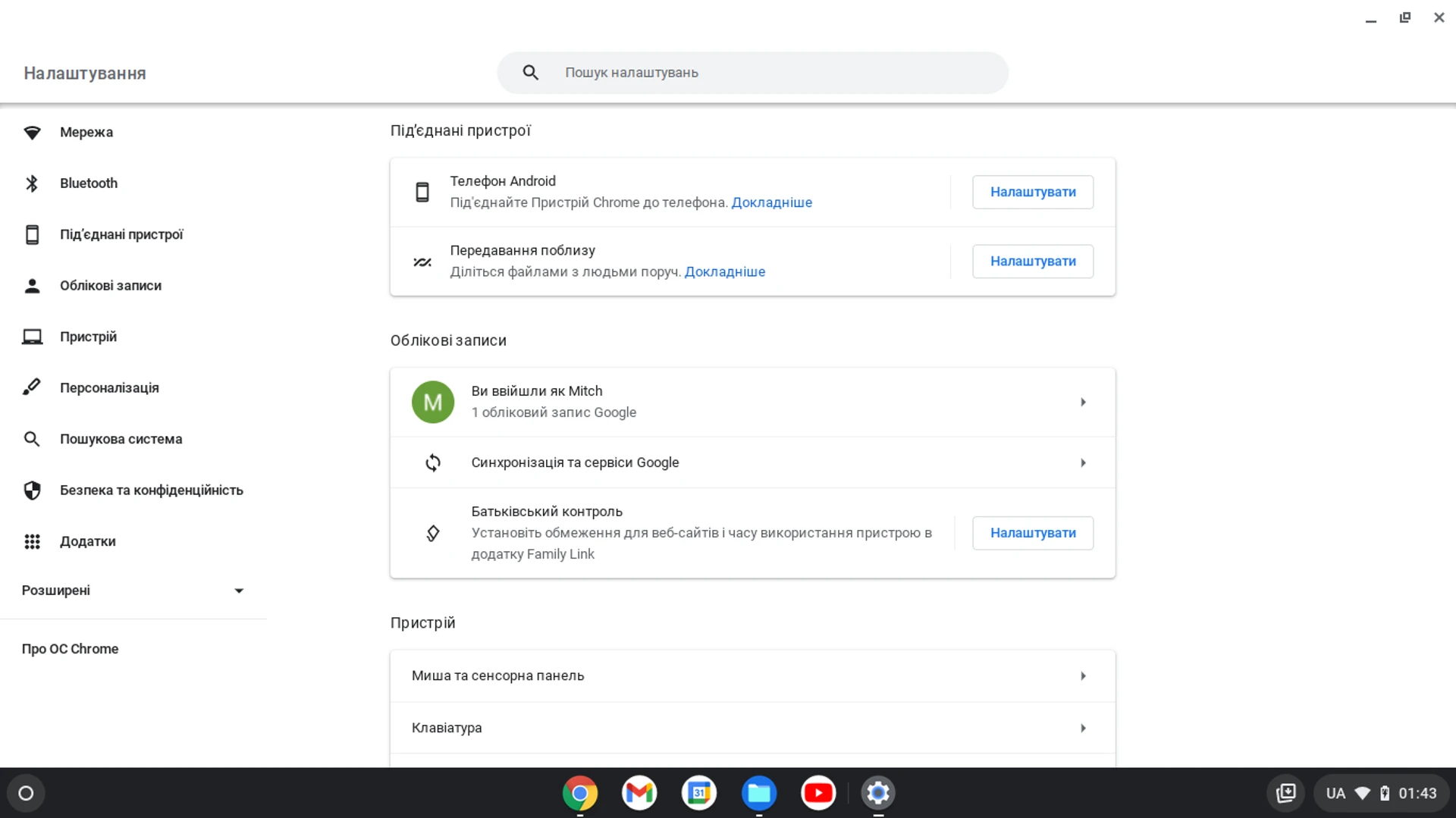This screenshot has height=818, width=1456.
Task: Open security settings via the shield icon
Action: click(x=33, y=490)
